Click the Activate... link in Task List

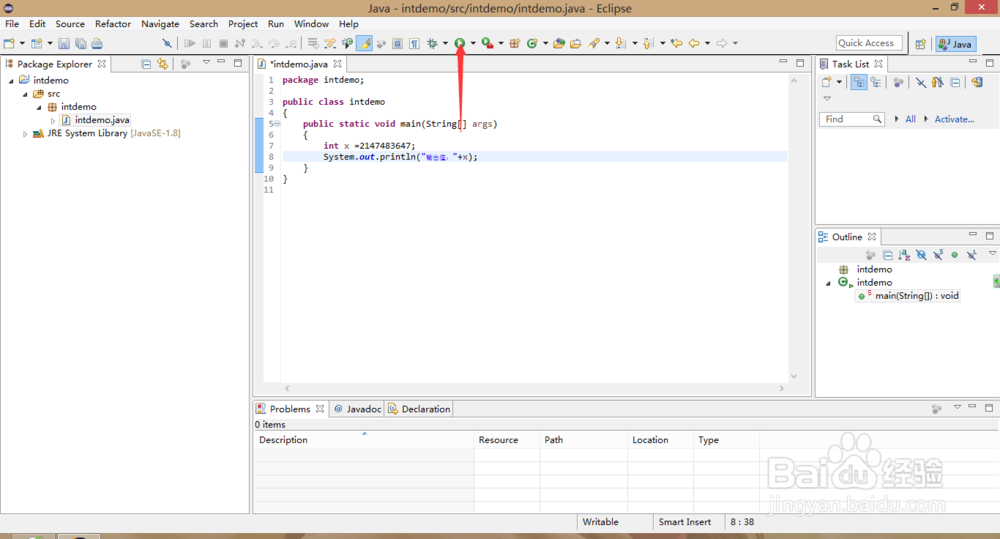(954, 119)
